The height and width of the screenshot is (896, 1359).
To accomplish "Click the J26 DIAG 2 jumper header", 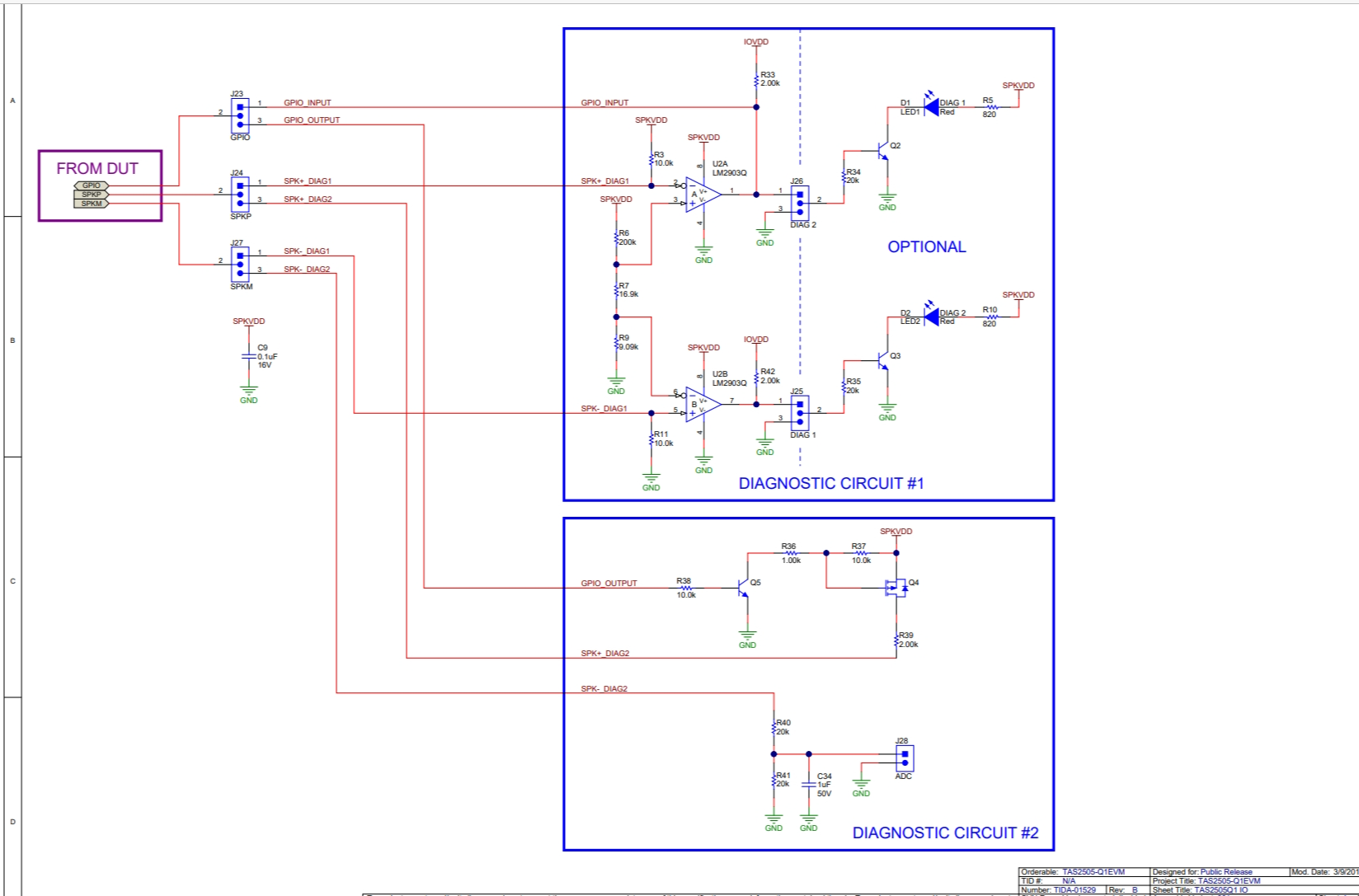I will 799,203.
